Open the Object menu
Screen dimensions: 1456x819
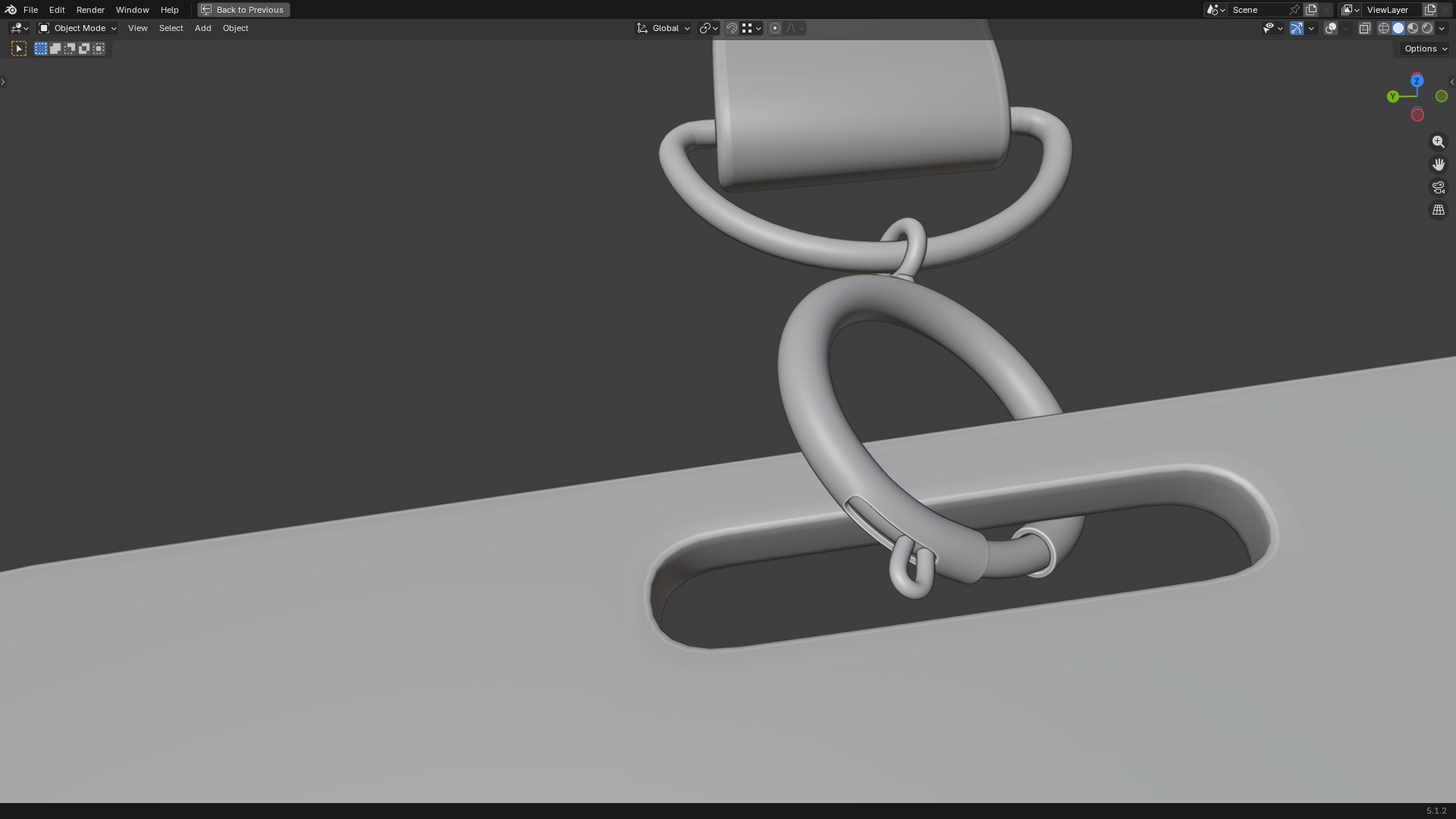235,28
